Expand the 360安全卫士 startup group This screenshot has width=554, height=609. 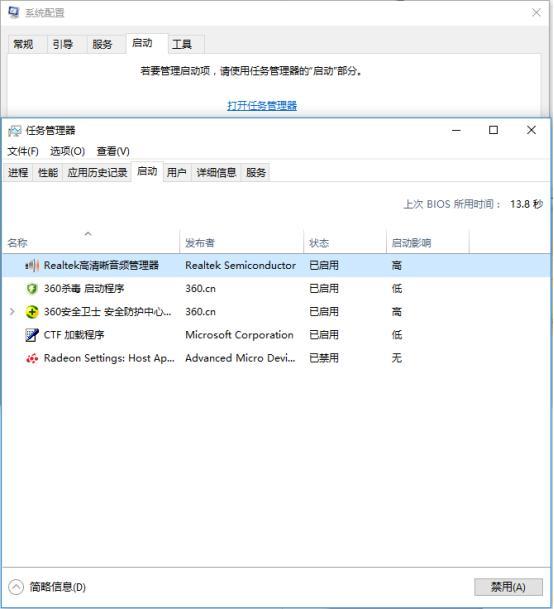tap(12, 311)
